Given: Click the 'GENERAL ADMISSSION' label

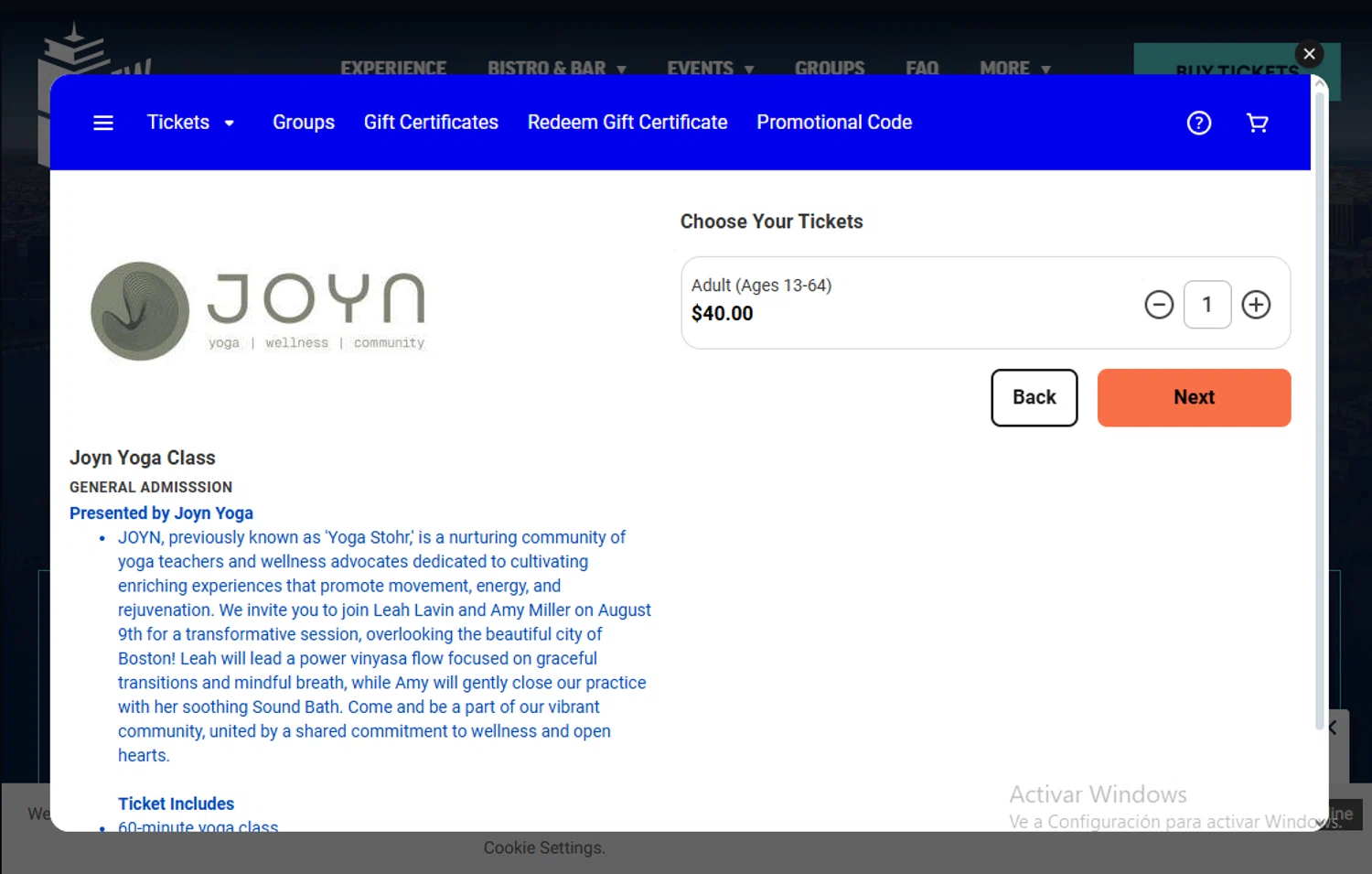Looking at the screenshot, I should 151,487.
